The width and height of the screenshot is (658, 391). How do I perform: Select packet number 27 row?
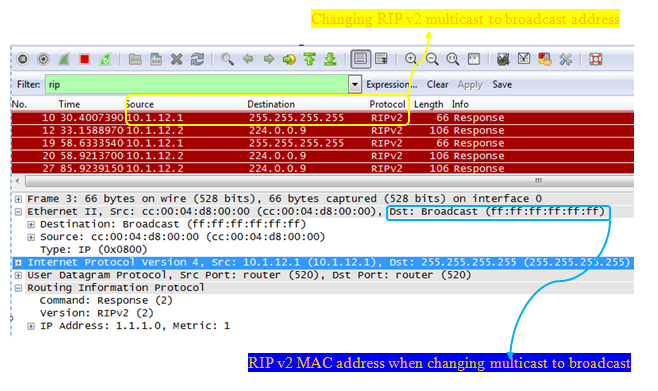click(x=322, y=168)
